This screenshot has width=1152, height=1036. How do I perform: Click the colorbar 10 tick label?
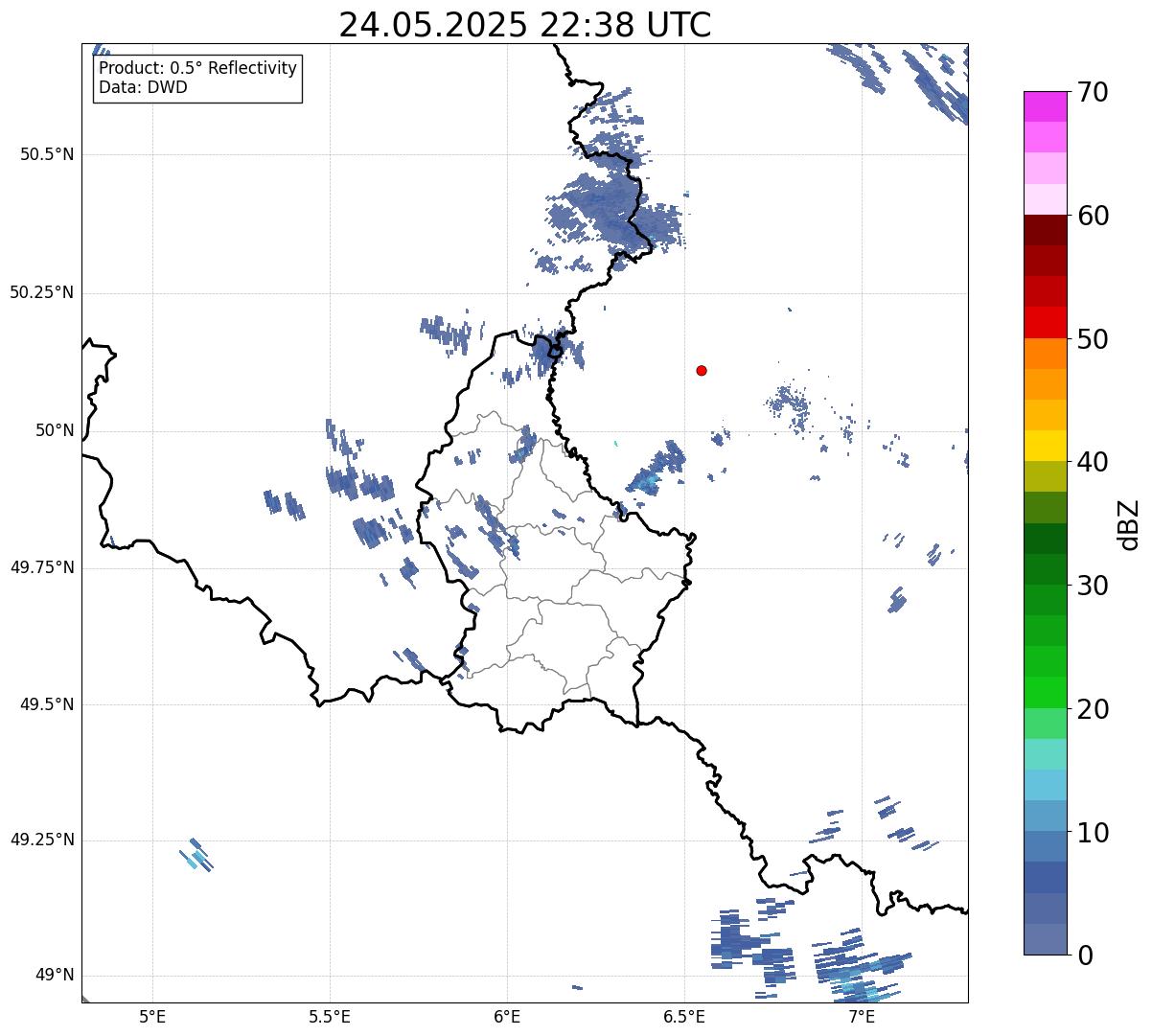(1093, 832)
